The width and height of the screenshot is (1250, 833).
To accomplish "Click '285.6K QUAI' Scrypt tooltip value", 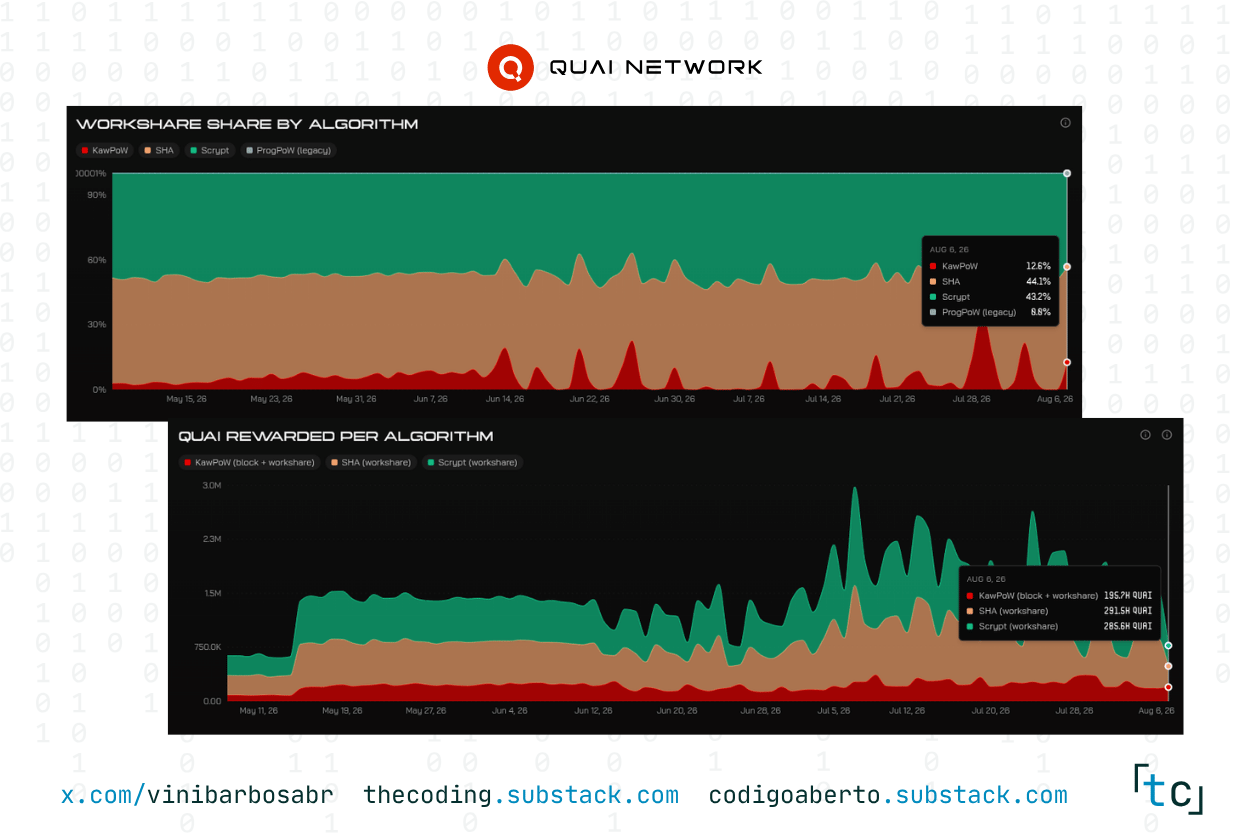I will tap(1128, 626).
